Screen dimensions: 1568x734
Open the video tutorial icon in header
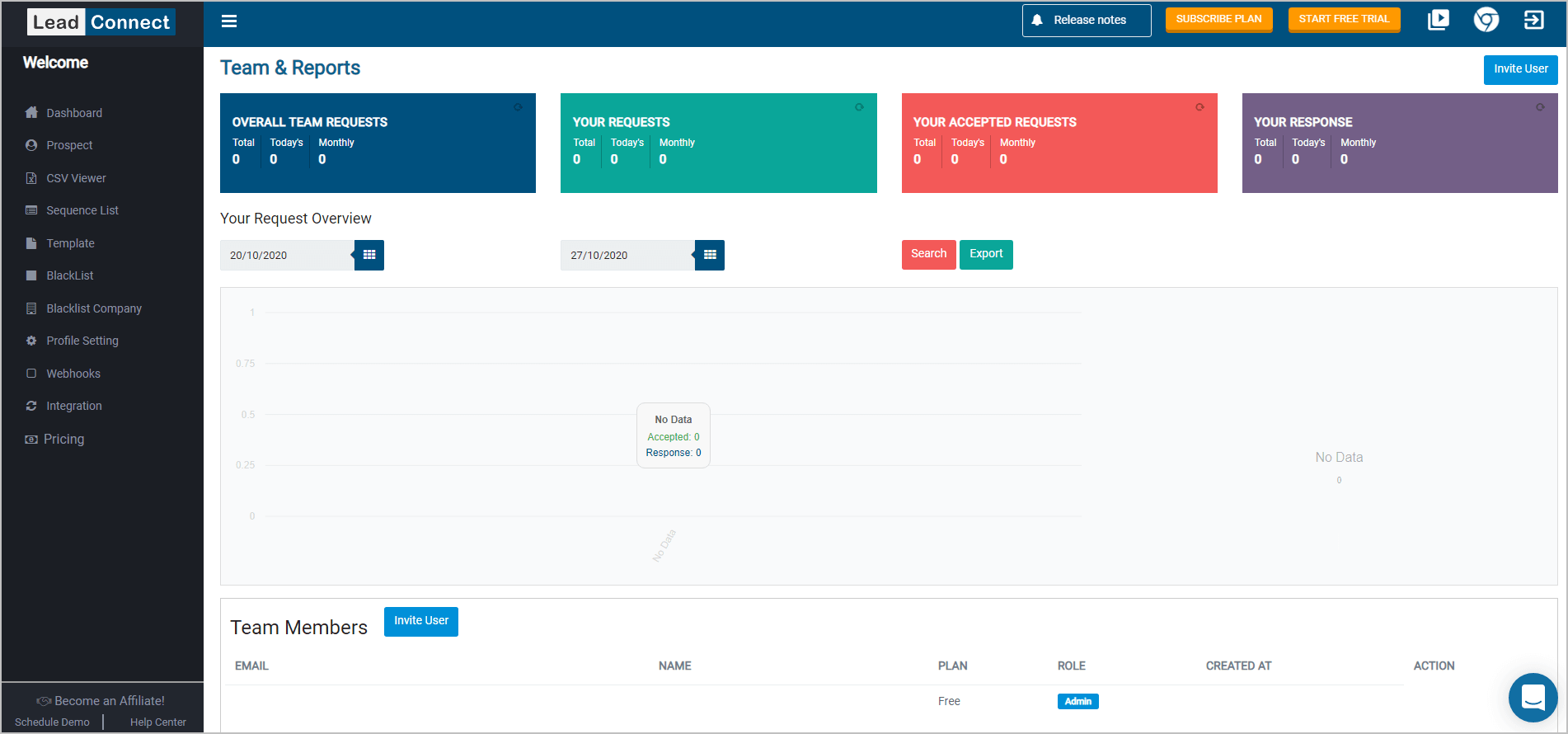(1438, 20)
